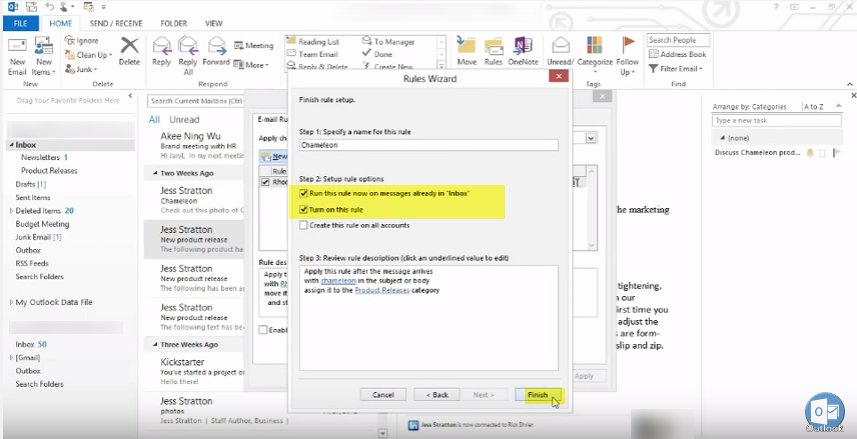Click the Type a new task field
The height and width of the screenshot is (439, 857).
pos(777,120)
